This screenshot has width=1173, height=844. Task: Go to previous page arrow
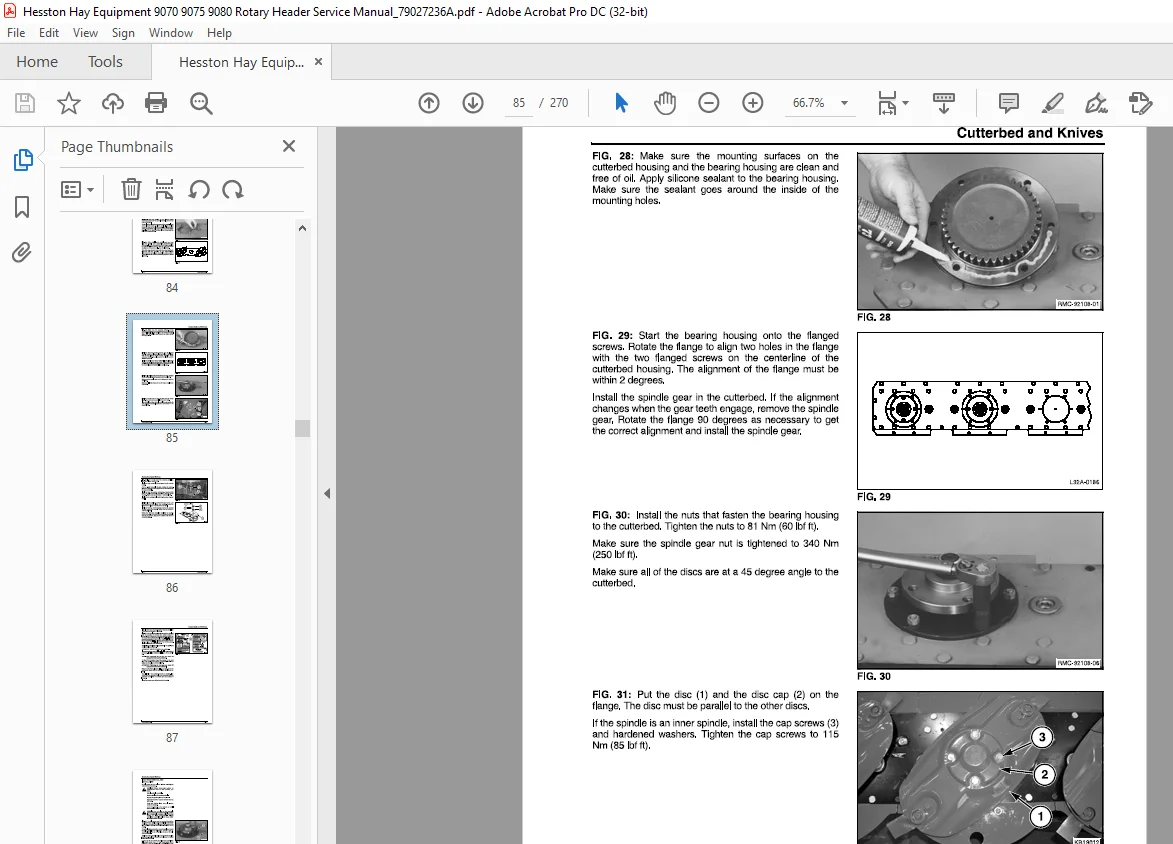(x=429, y=103)
